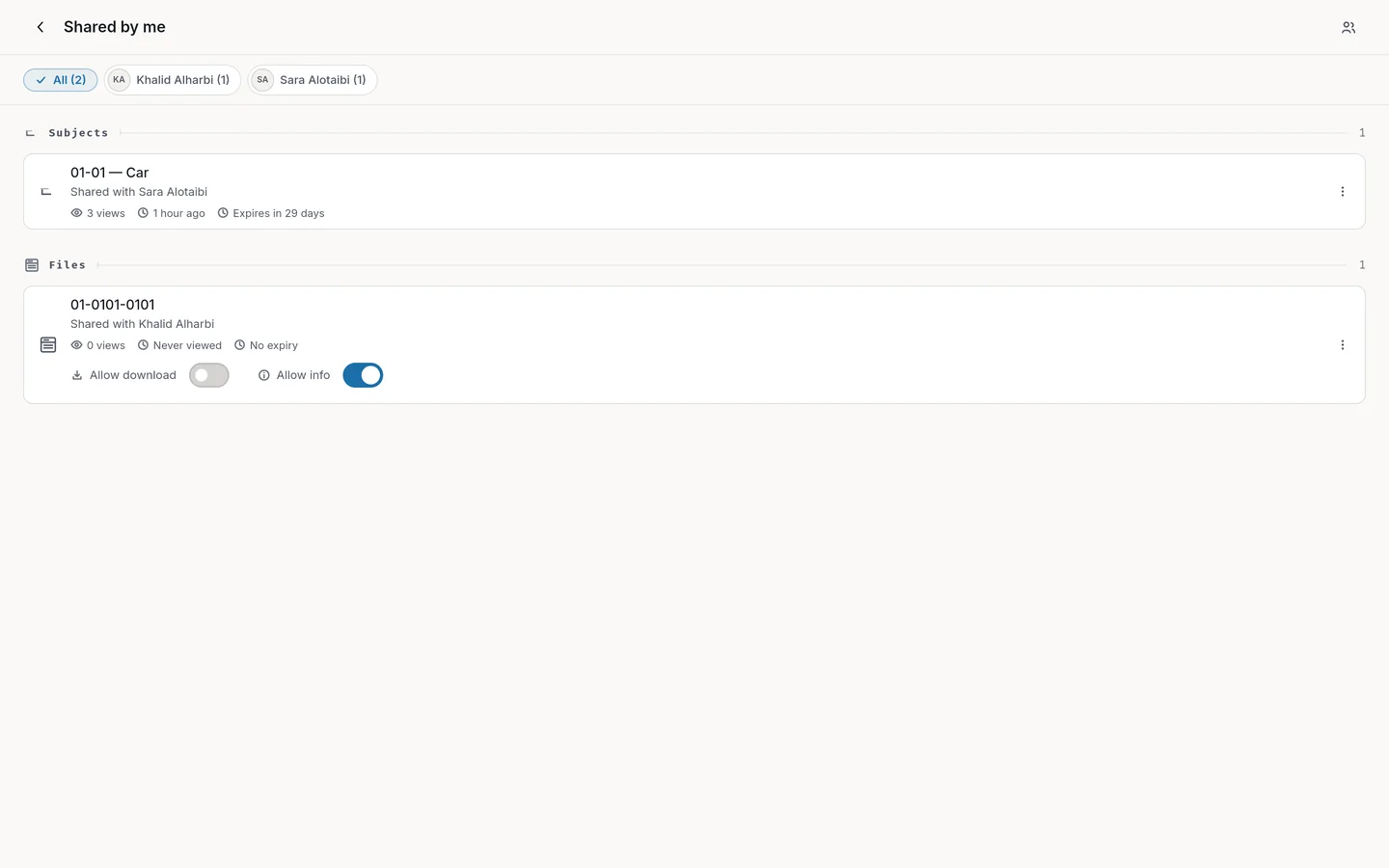Open the 01-01 — Car subject title
This screenshot has height=868, width=1389.
coord(109,173)
